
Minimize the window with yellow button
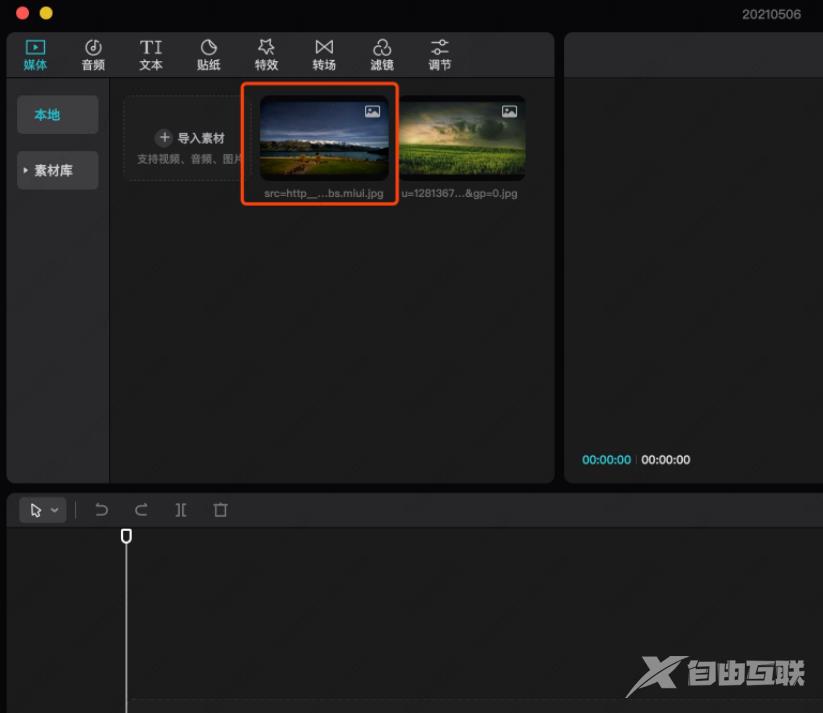tap(46, 13)
